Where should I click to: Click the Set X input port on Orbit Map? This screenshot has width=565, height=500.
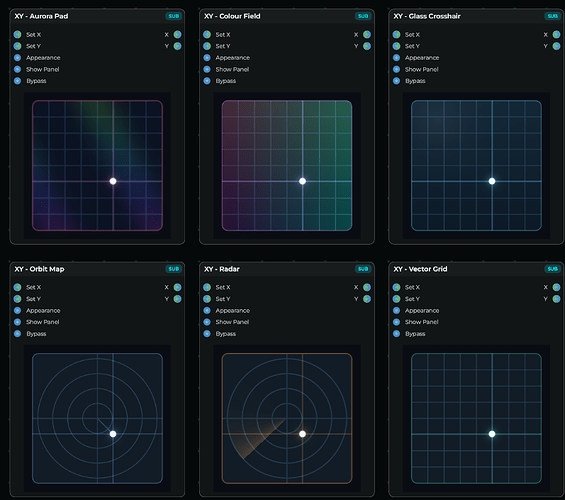[x=17, y=287]
